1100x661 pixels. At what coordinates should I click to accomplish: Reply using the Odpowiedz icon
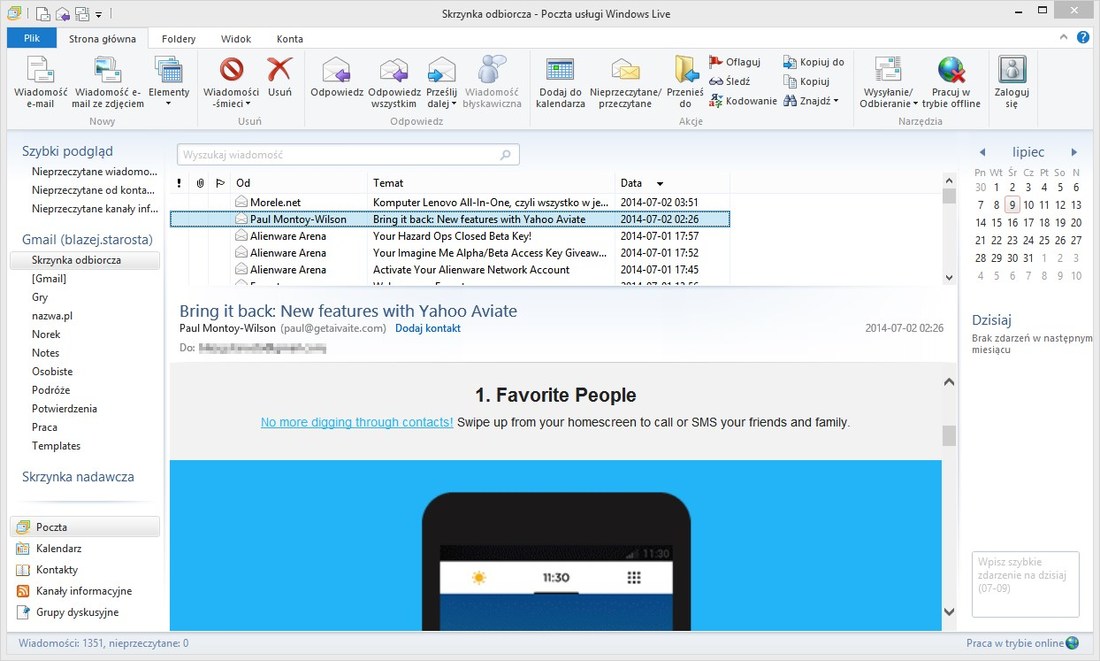(x=337, y=77)
